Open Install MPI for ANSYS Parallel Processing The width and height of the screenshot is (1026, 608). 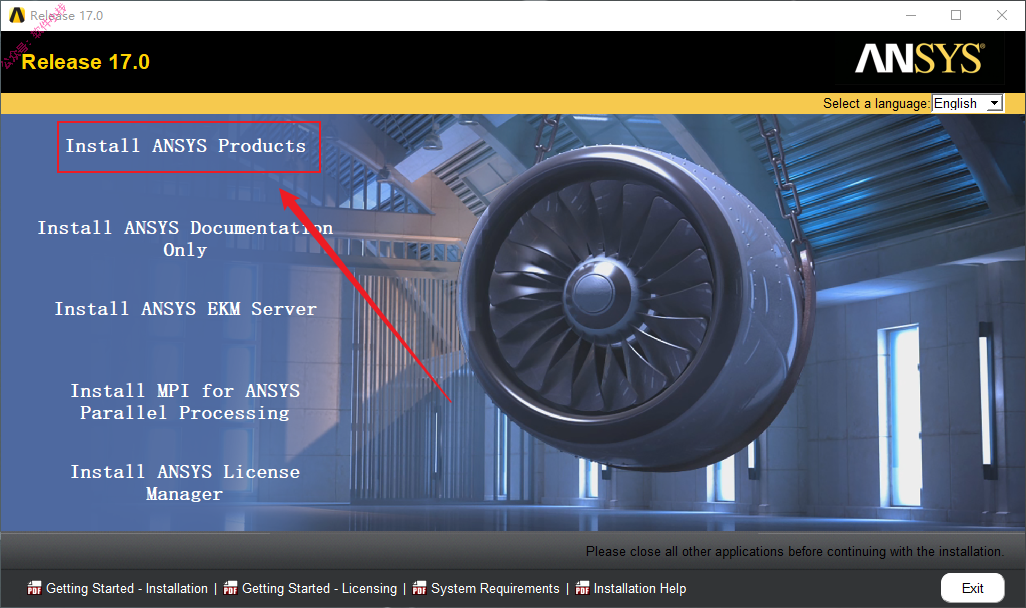point(185,402)
